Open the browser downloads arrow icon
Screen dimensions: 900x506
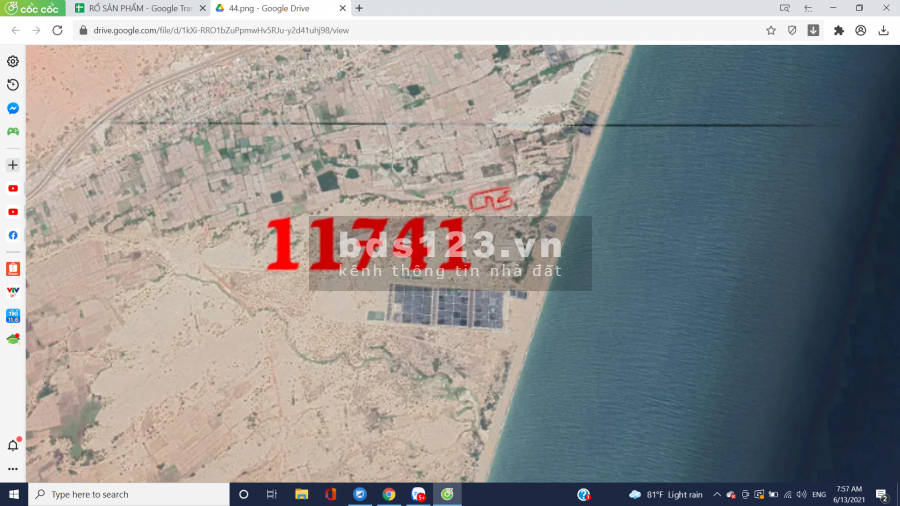click(x=883, y=30)
